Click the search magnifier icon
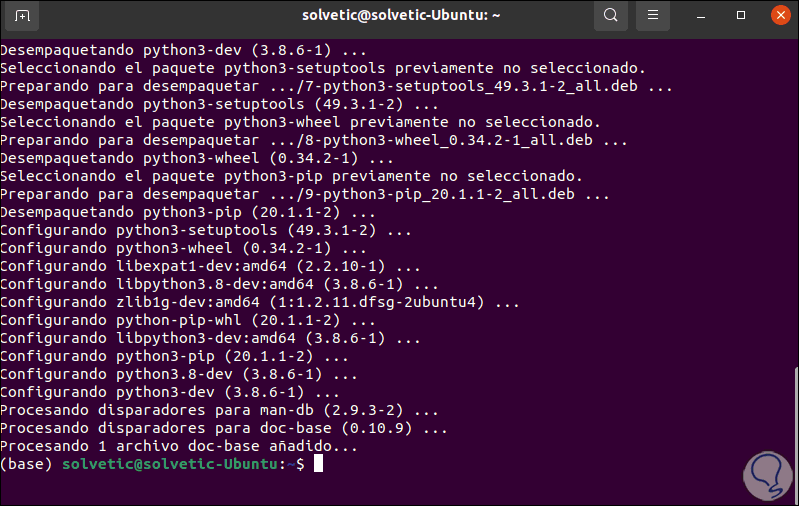Image resolution: width=799 pixels, height=506 pixels. point(611,16)
